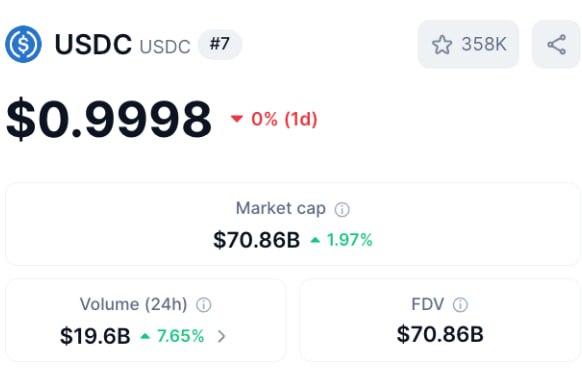Click the Market cap label text
This screenshot has width=582, height=371.
tap(281, 209)
